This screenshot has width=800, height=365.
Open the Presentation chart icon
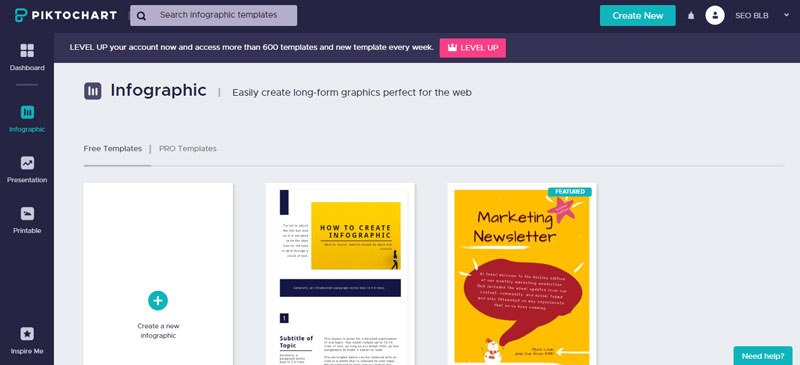coord(27,163)
